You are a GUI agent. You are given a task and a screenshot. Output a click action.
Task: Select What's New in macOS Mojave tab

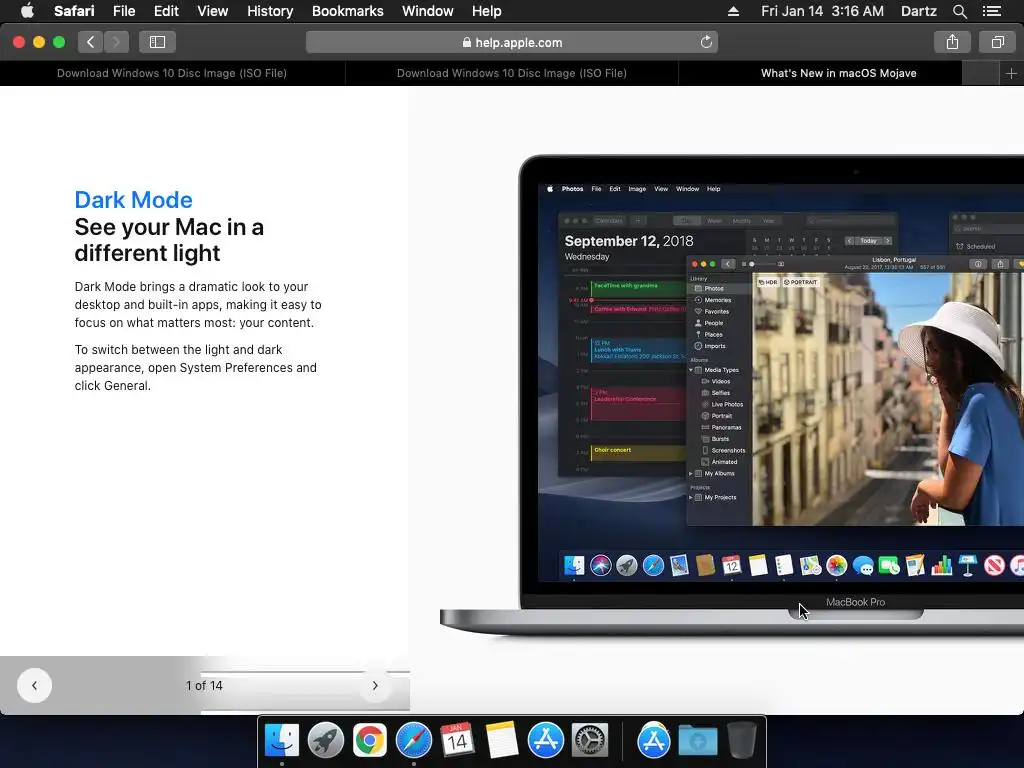coord(839,73)
